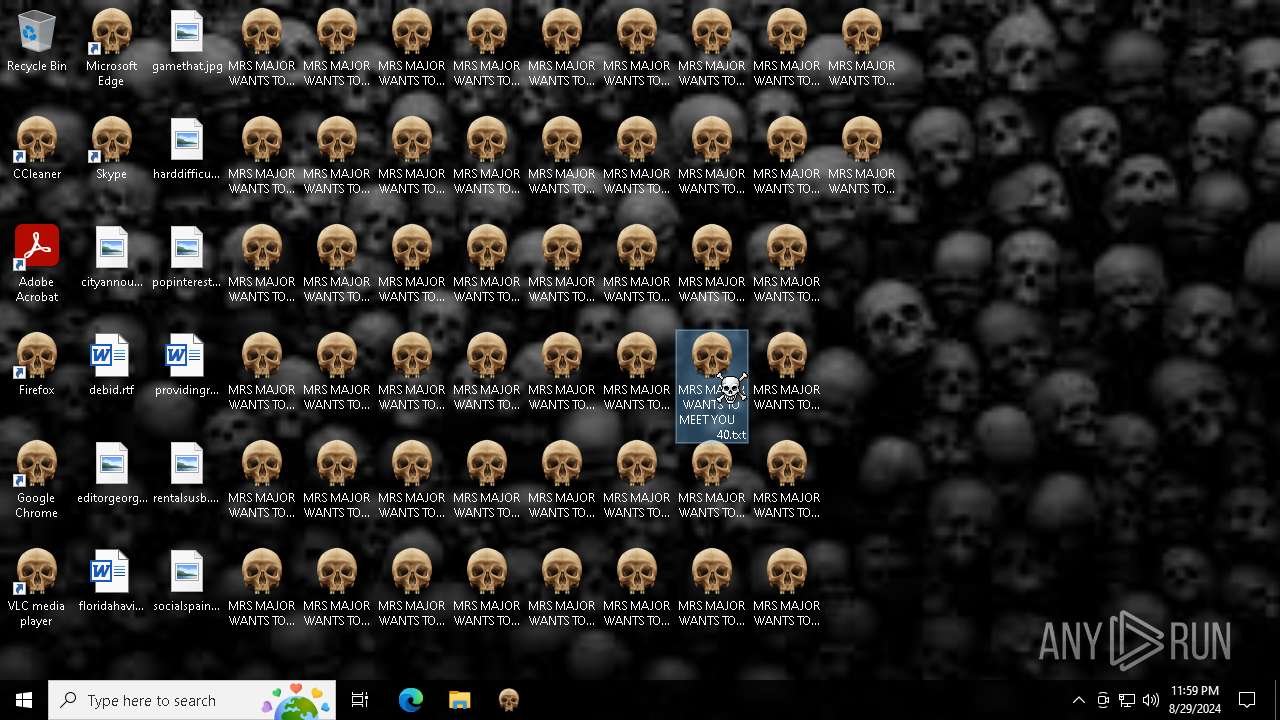Select the floridahavi... Word document
The height and width of the screenshot is (720, 1280).
pyautogui.click(x=111, y=582)
